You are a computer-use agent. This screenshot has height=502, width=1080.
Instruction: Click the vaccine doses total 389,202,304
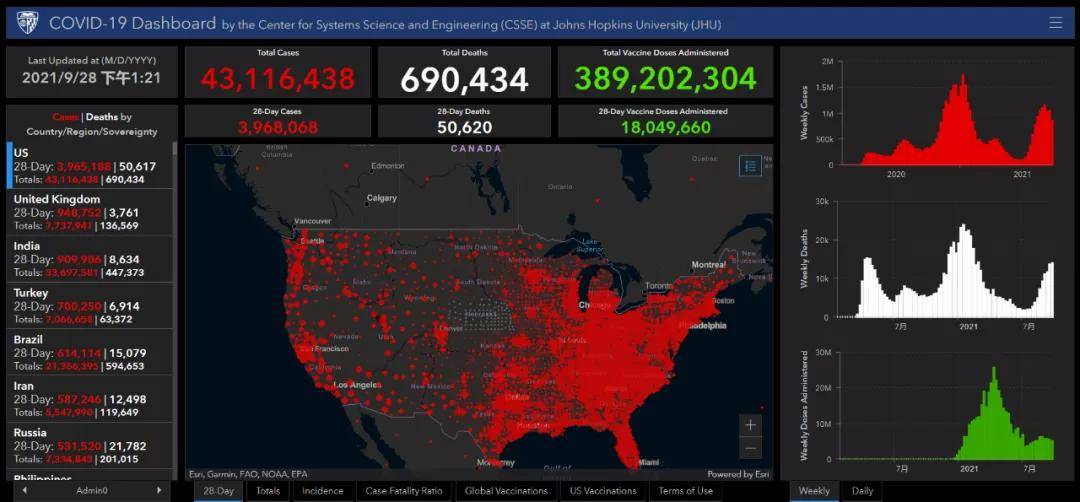pos(665,80)
